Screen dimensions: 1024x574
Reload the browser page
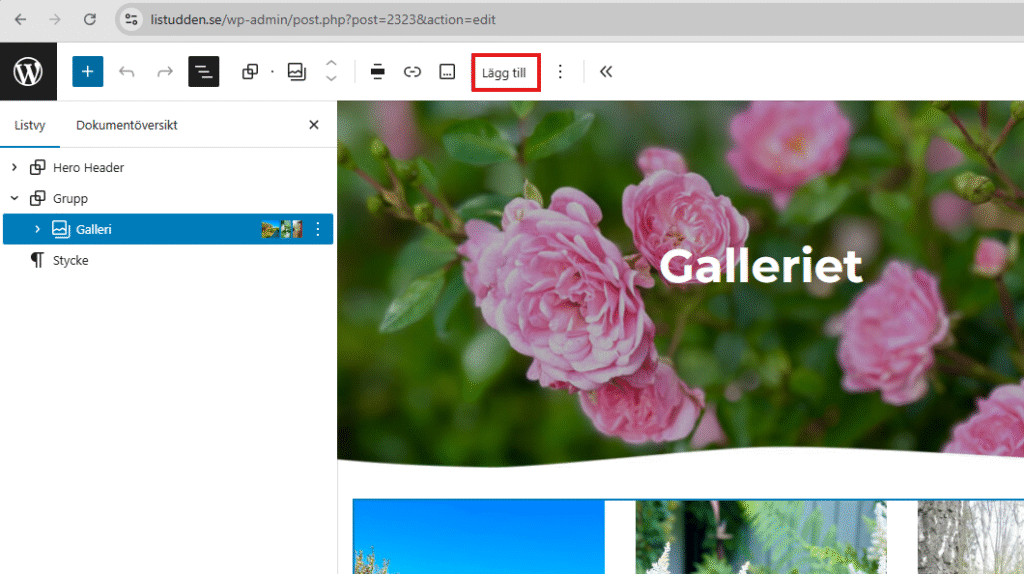coord(89,20)
